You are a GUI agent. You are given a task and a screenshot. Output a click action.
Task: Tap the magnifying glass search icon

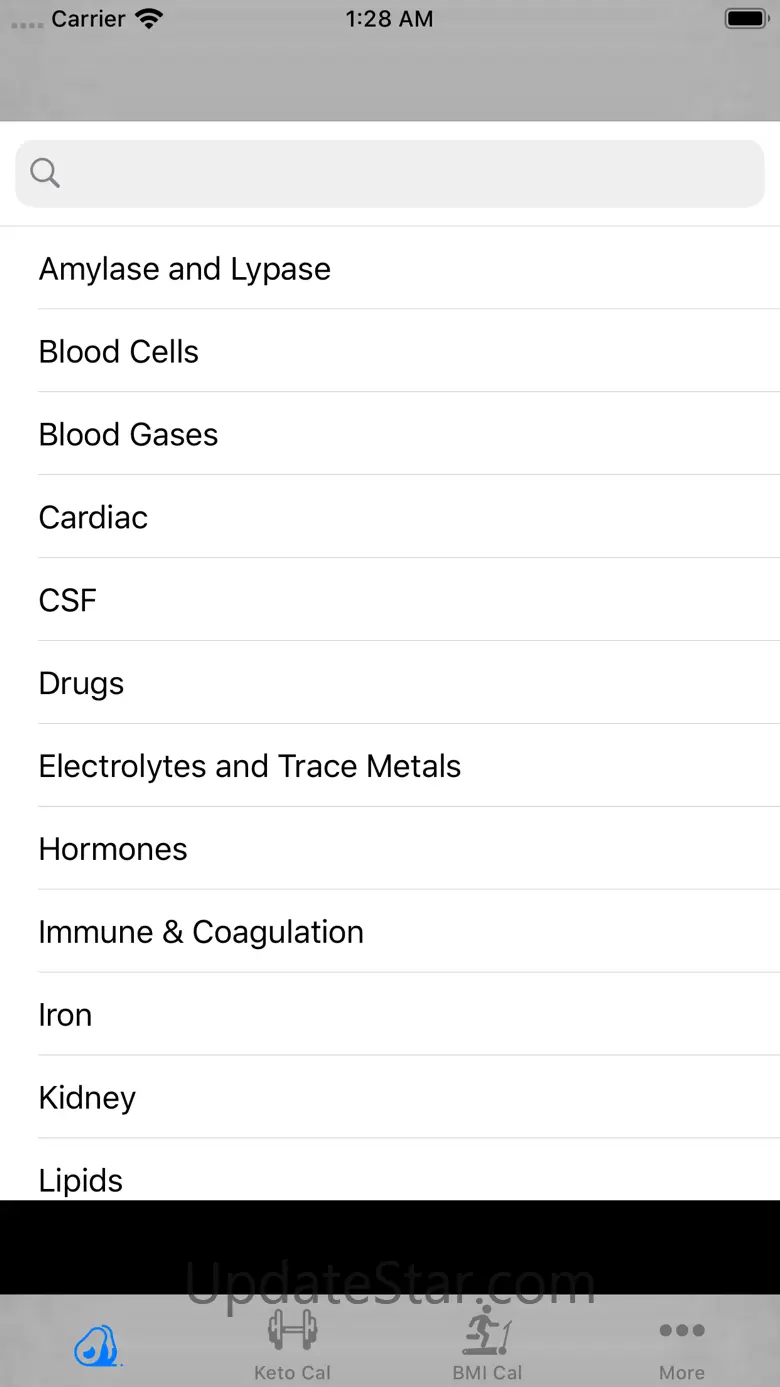coord(45,173)
